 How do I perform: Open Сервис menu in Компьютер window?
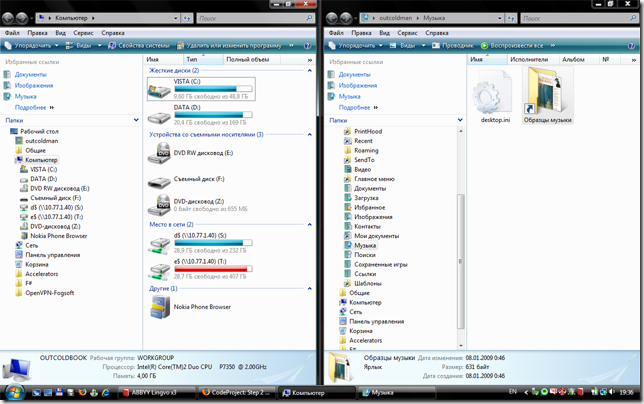pyautogui.click(x=83, y=33)
